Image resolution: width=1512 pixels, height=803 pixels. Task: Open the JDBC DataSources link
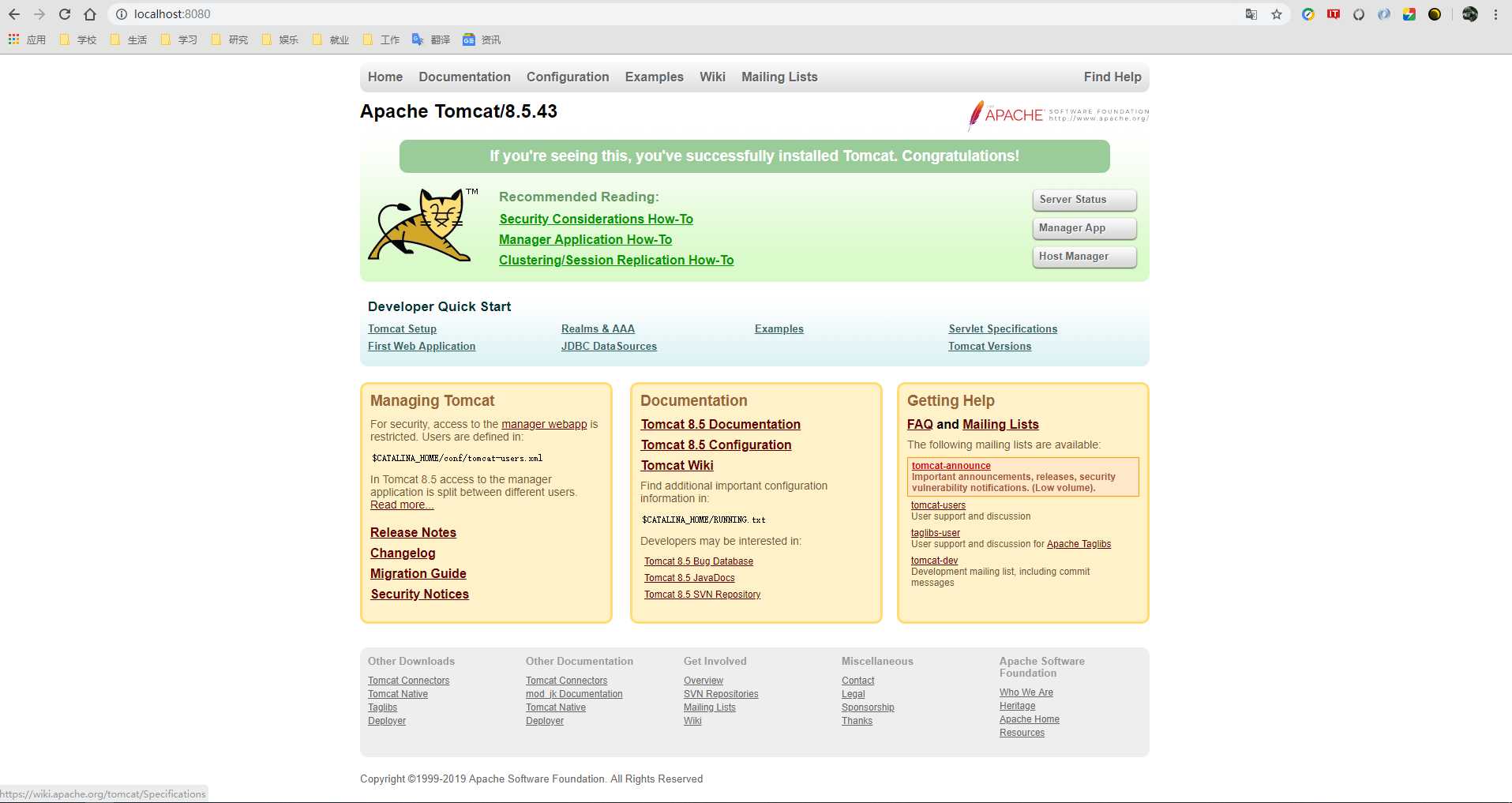click(609, 347)
